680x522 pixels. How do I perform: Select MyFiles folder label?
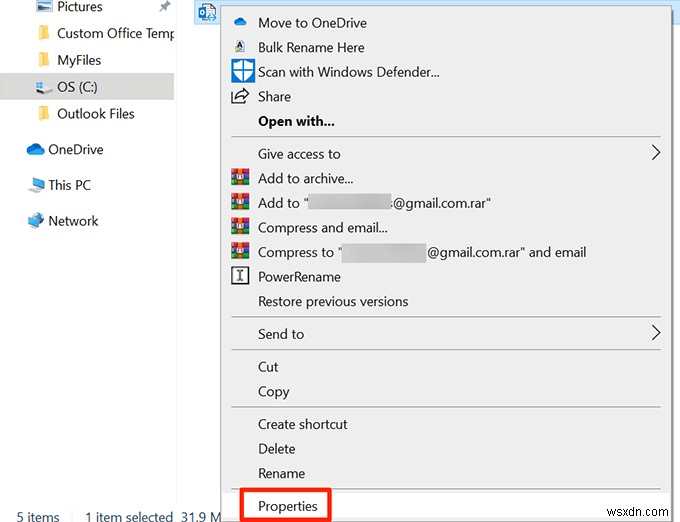[x=79, y=60]
